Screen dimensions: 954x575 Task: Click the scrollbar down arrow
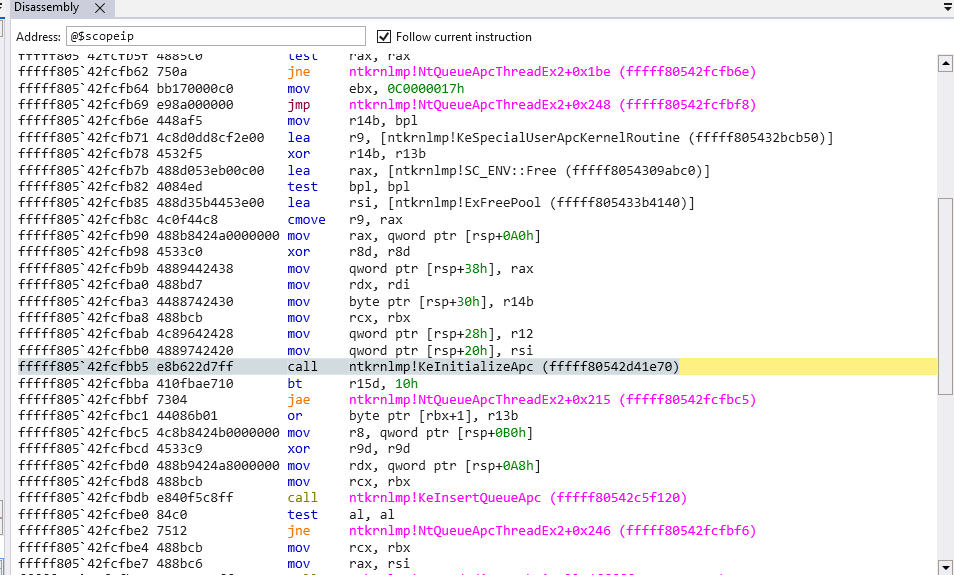944,566
